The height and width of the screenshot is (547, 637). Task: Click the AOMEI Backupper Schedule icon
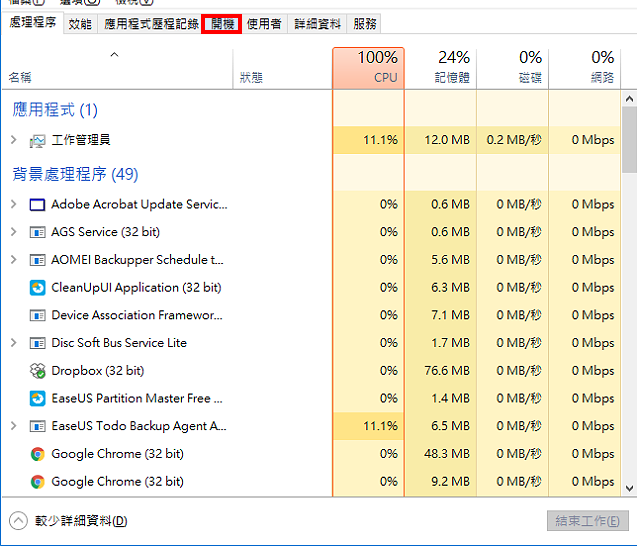tap(37, 260)
